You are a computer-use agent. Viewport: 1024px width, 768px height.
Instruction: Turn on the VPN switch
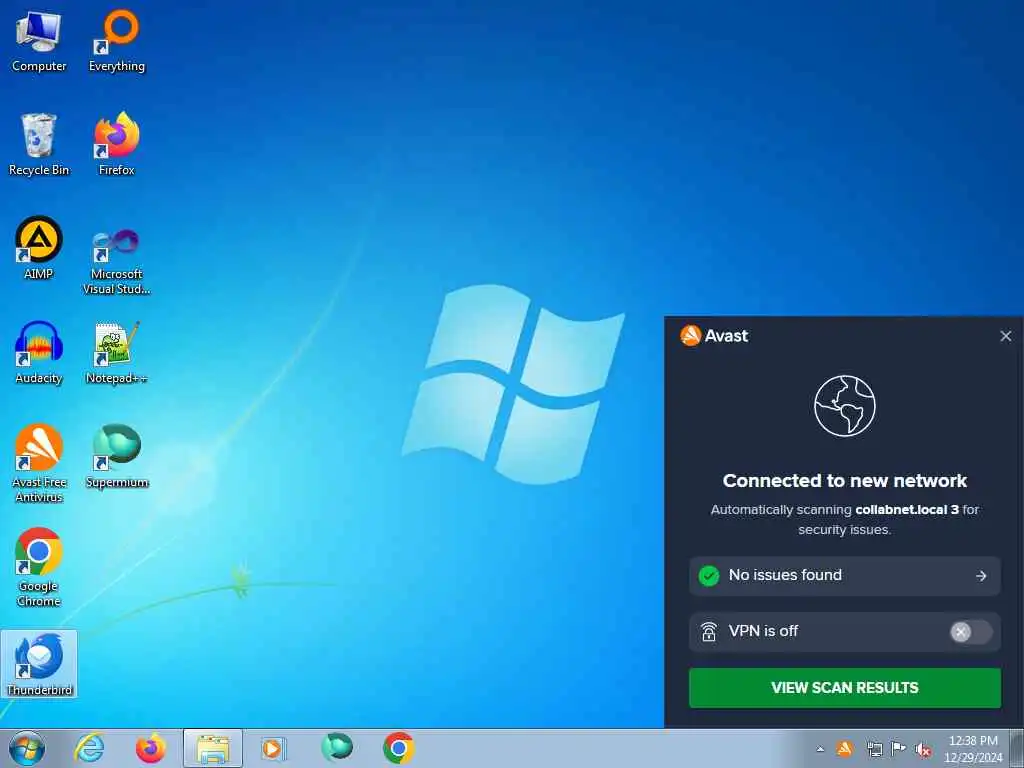970,632
